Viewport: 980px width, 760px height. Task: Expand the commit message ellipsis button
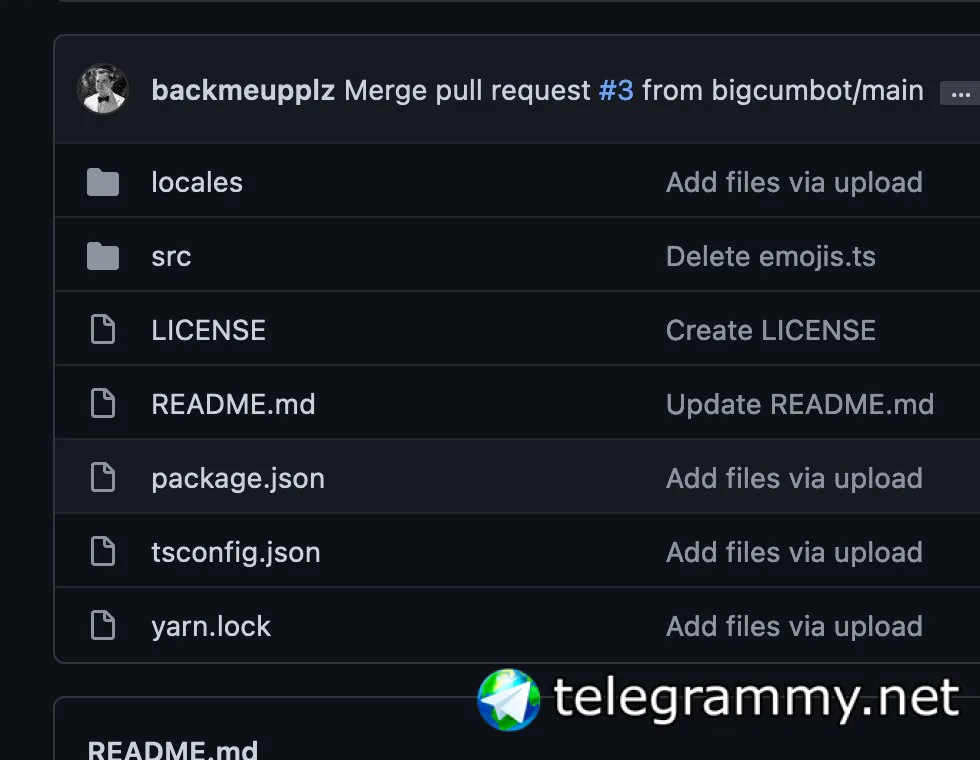click(x=960, y=94)
